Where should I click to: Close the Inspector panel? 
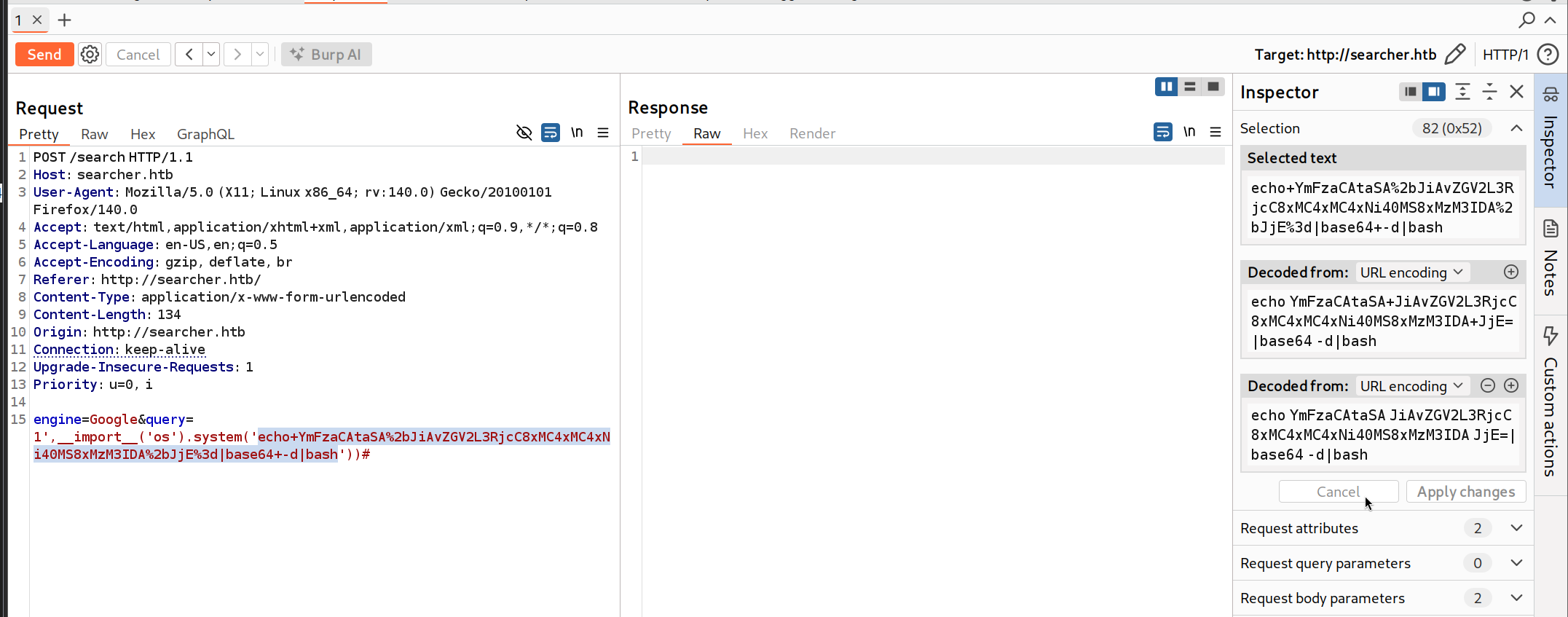tap(1517, 92)
